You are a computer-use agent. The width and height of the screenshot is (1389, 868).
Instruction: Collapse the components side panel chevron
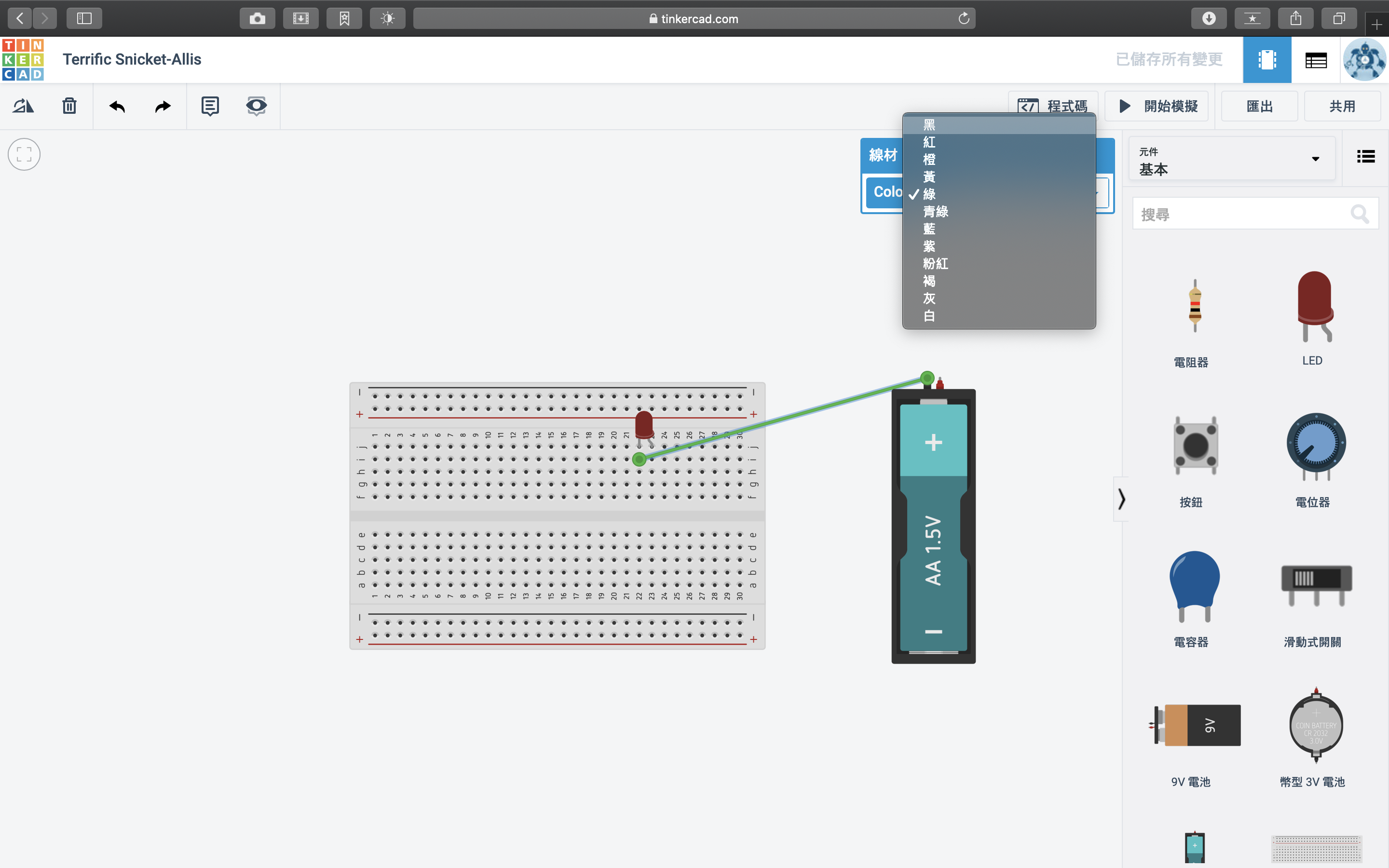point(1121,499)
